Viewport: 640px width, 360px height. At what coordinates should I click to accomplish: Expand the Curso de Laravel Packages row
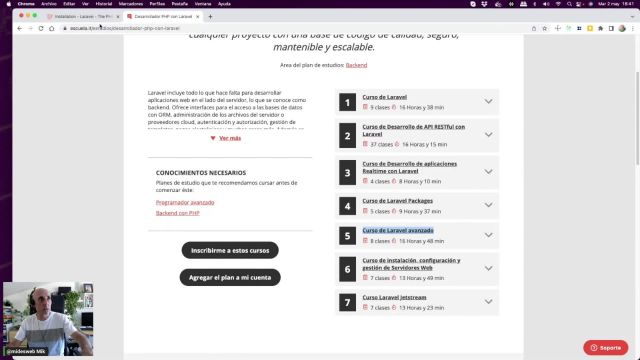point(488,205)
